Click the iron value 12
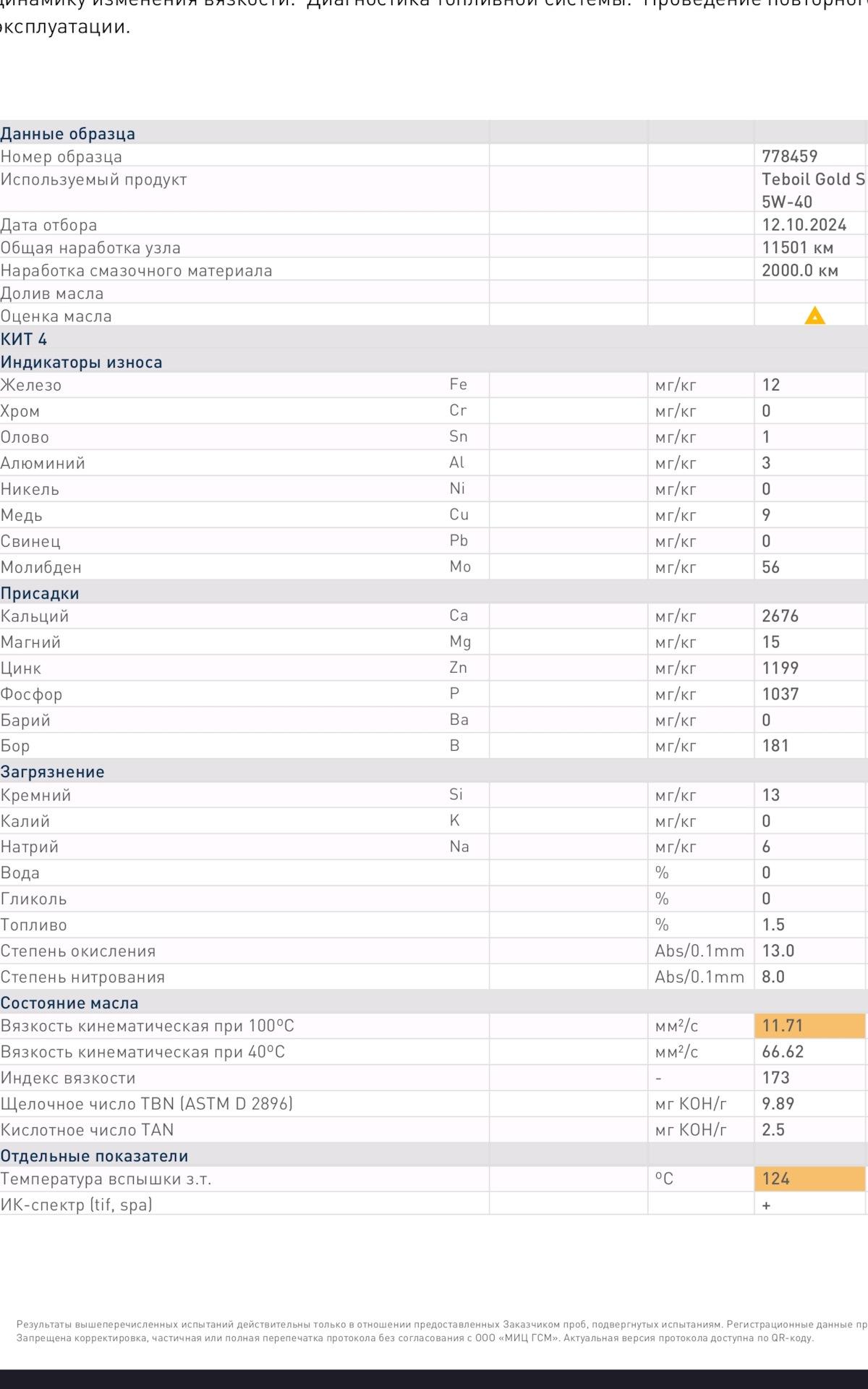 pyautogui.click(x=771, y=385)
